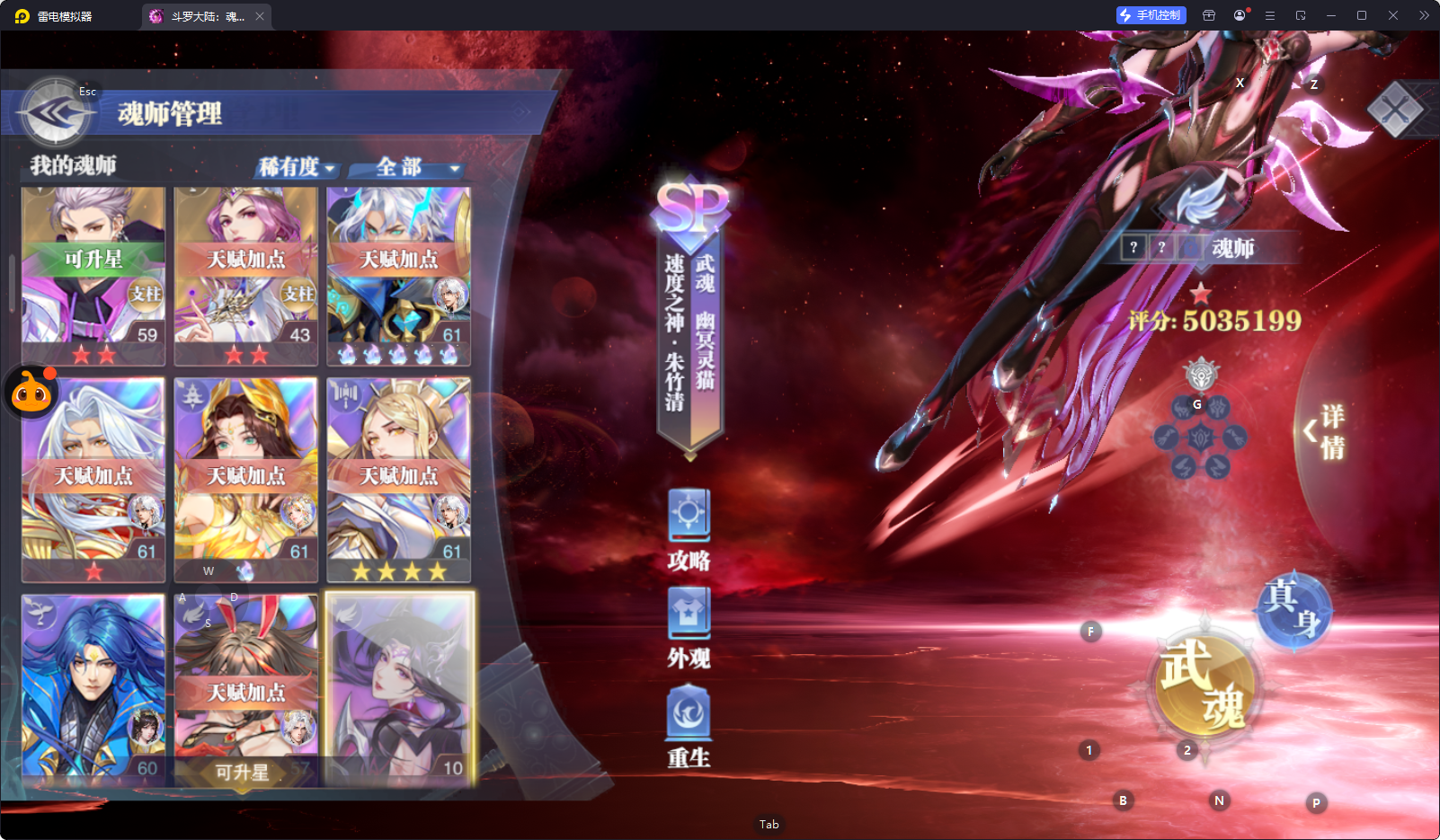Open the 全部 filter dropdown
The height and width of the screenshot is (840, 1440).
point(405,167)
